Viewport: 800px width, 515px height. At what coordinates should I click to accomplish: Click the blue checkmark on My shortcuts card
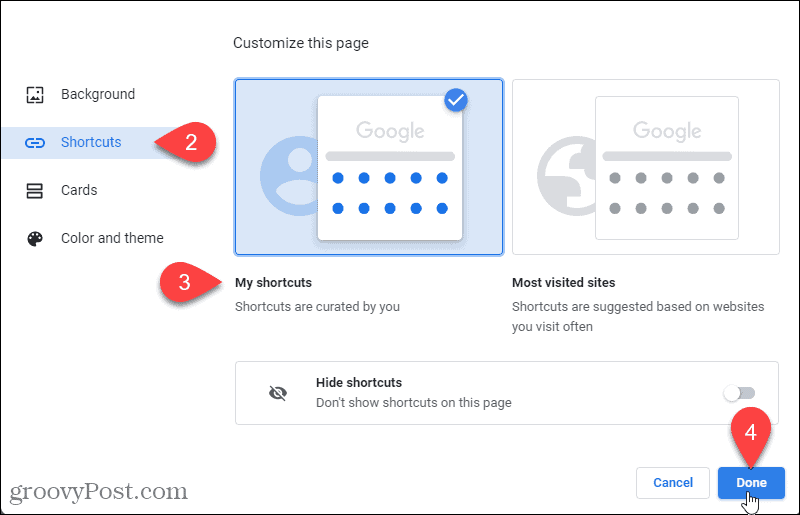tap(456, 100)
